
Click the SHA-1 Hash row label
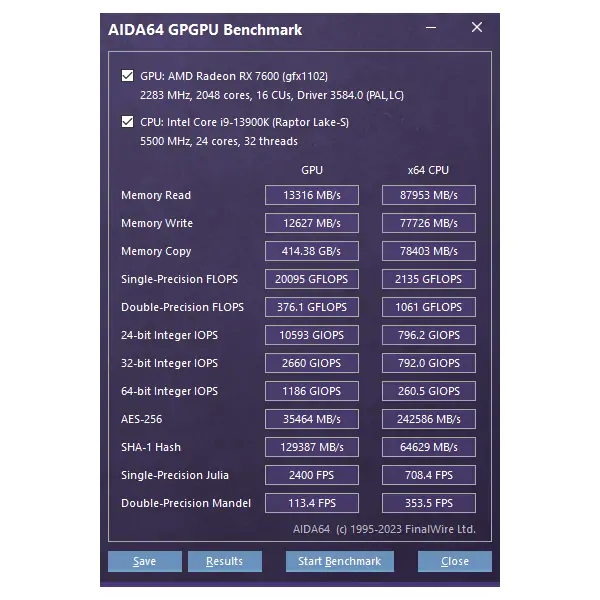(x=151, y=447)
